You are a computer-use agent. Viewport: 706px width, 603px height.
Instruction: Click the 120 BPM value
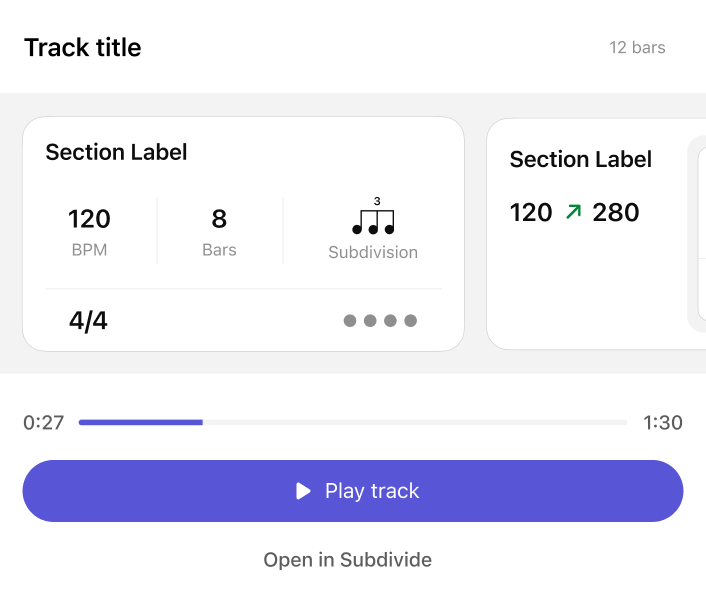coord(89,219)
